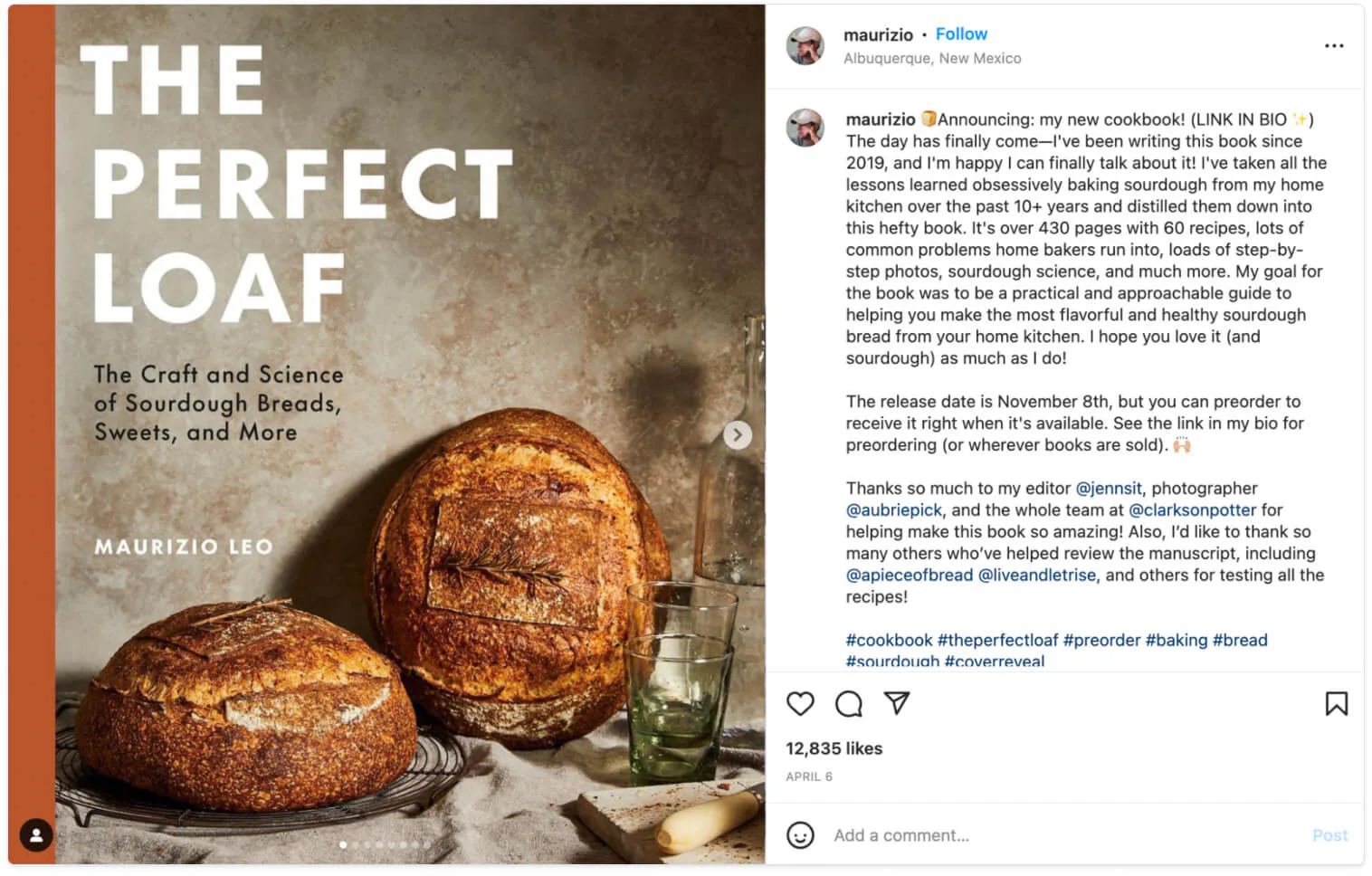This screenshot has height=876, width=1372.
Task: Advance the carousel with the next arrow
Action: [738, 435]
